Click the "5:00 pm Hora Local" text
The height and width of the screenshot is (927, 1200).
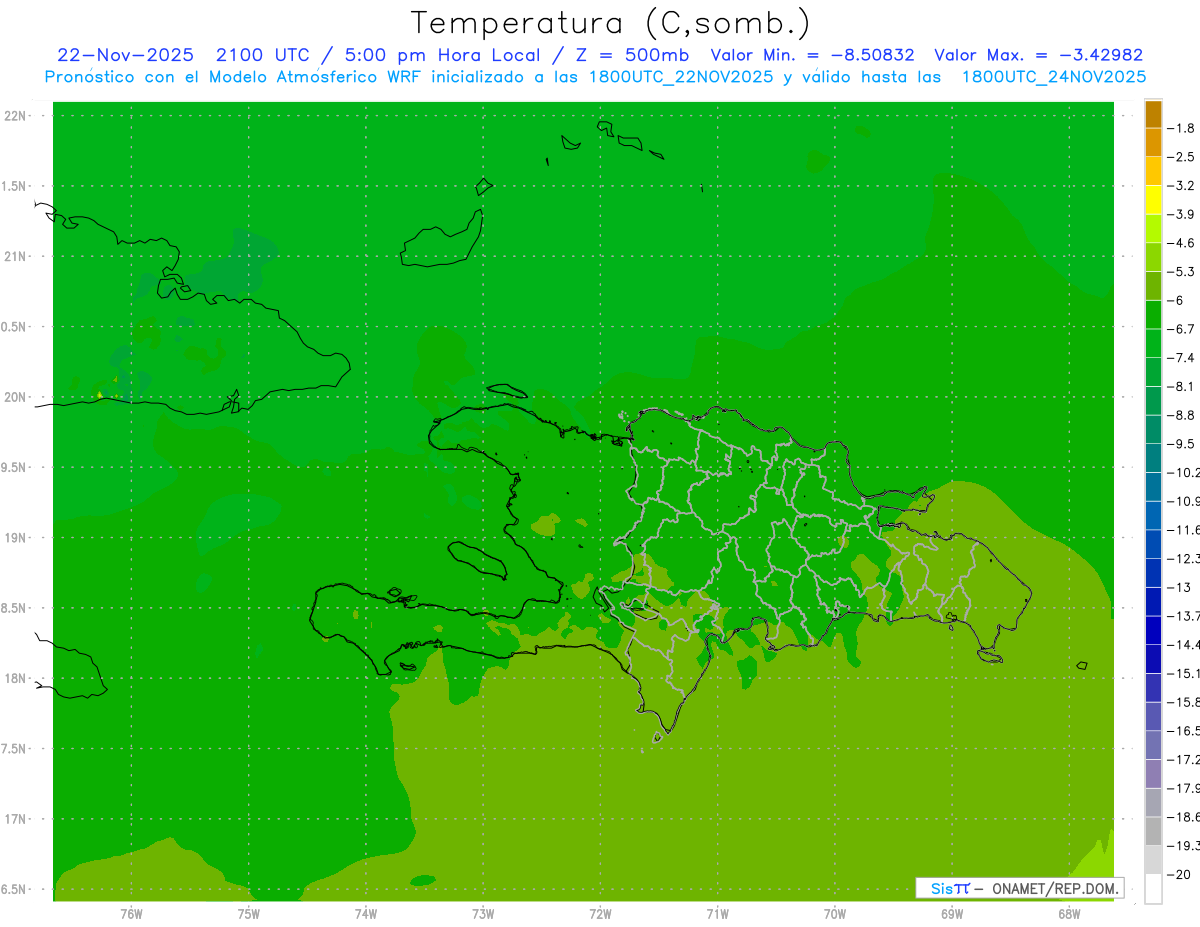[440, 55]
